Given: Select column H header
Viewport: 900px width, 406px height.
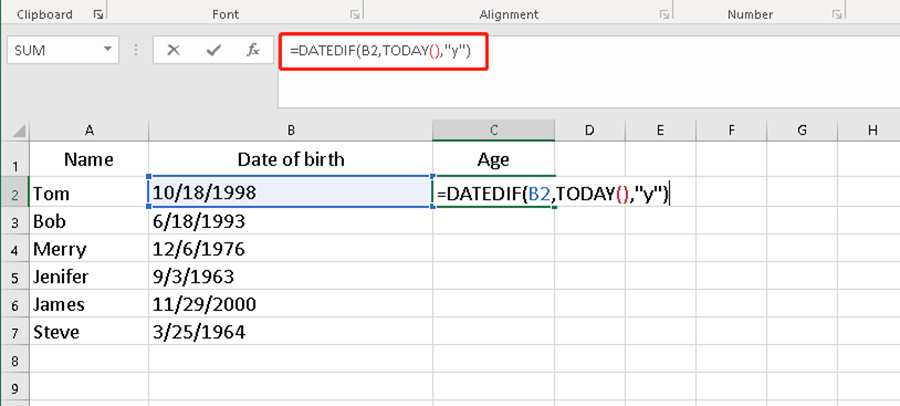Looking at the screenshot, I should tap(870, 130).
